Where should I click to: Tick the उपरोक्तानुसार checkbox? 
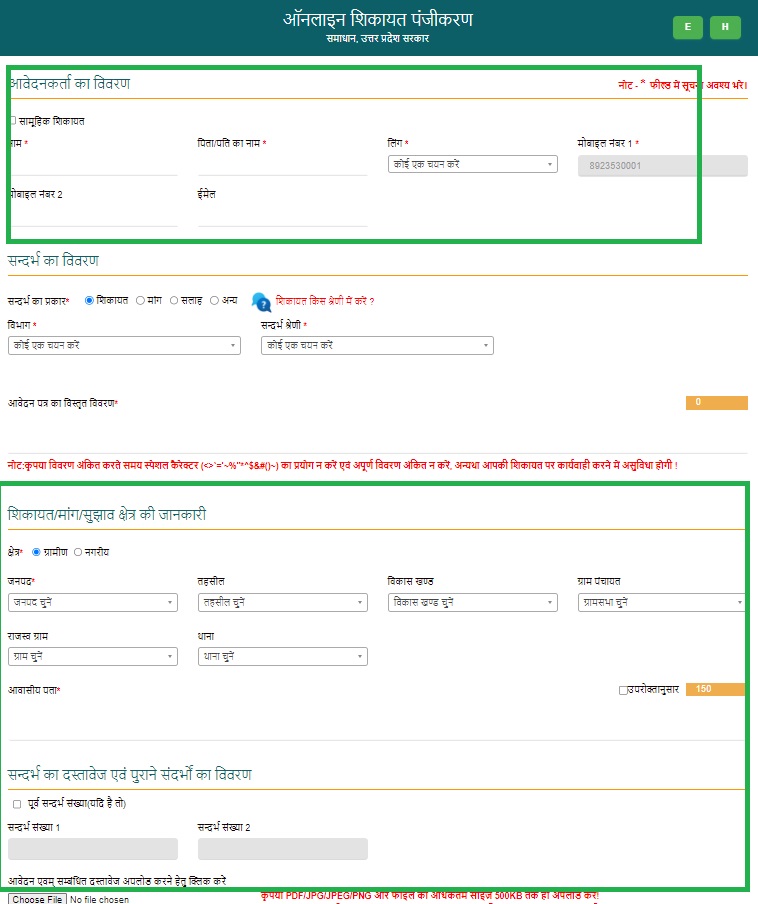tap(623, 690)
